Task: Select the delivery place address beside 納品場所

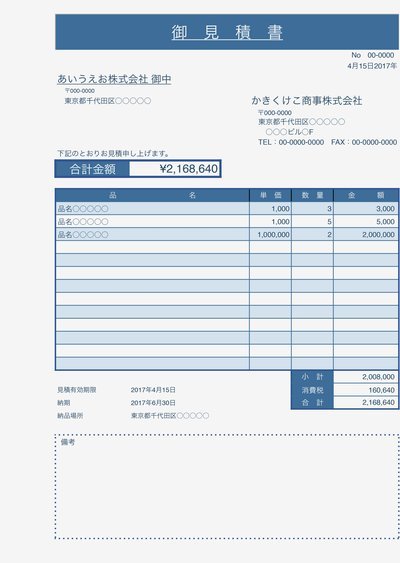Action: click(170, 416)
